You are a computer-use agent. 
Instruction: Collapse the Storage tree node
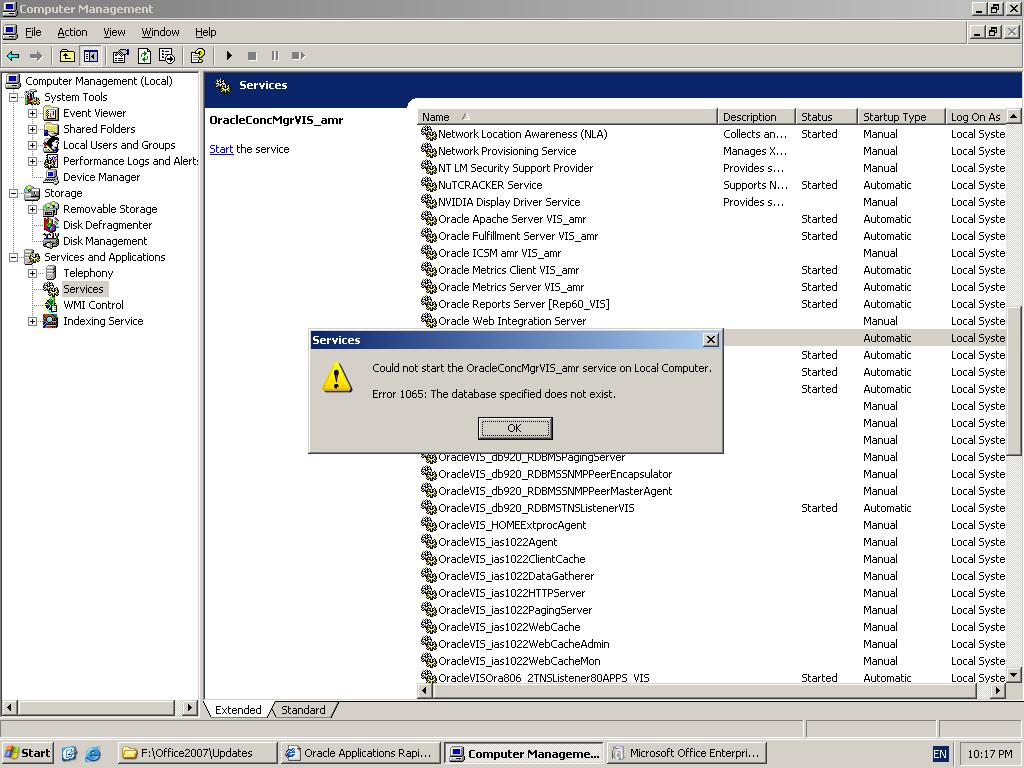click(x=14, y=193)
